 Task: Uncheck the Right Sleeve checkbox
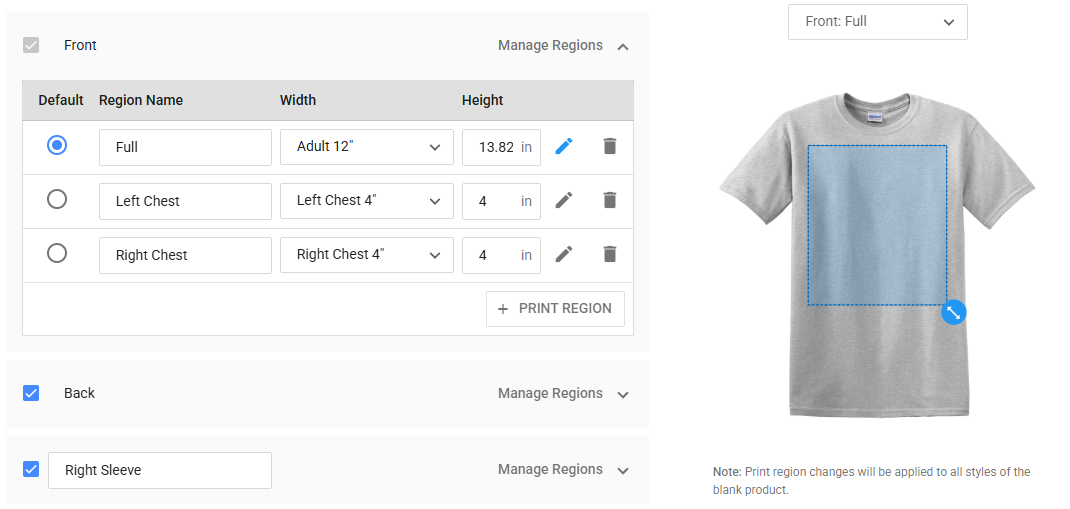tap(31, 469)
